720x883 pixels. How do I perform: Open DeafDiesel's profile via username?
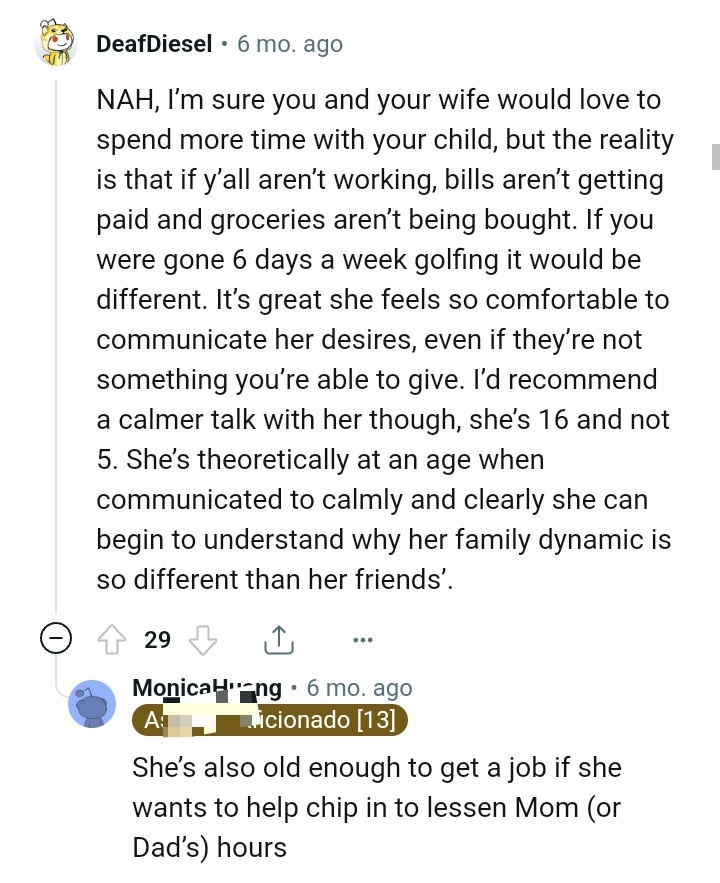click(x=154, y=43)
